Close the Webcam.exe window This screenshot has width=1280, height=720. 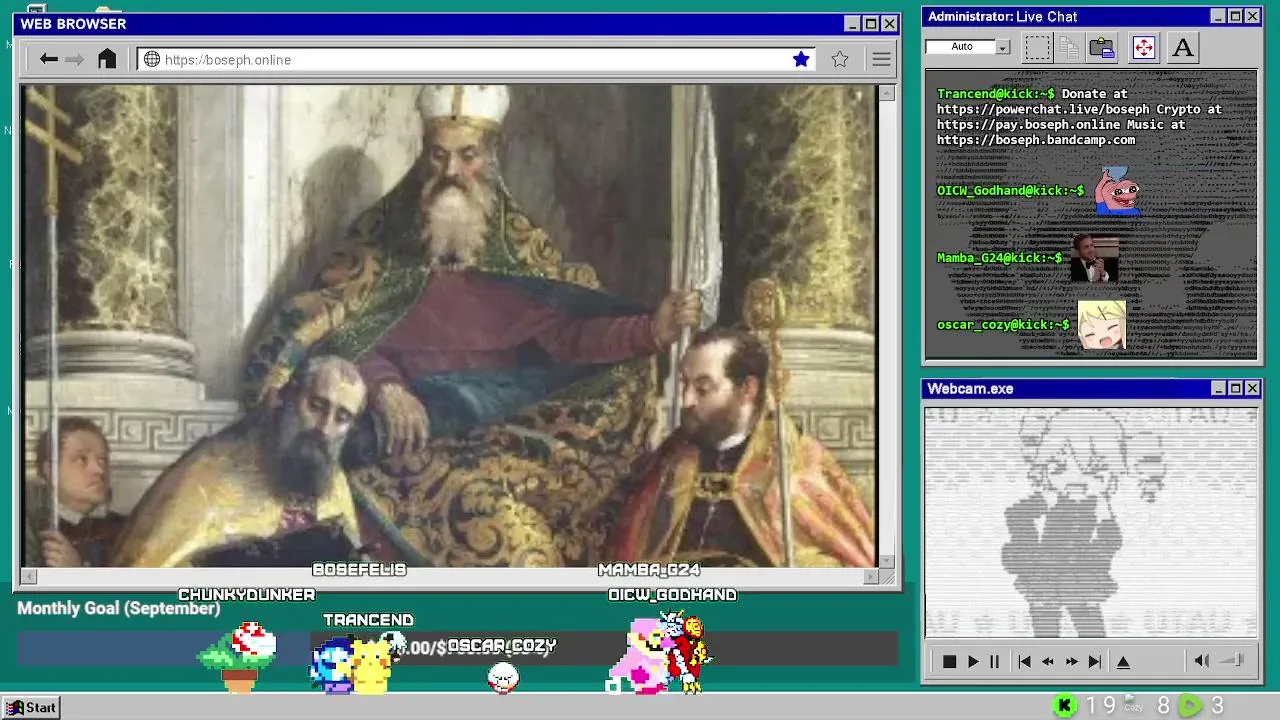pos(1252,388)
